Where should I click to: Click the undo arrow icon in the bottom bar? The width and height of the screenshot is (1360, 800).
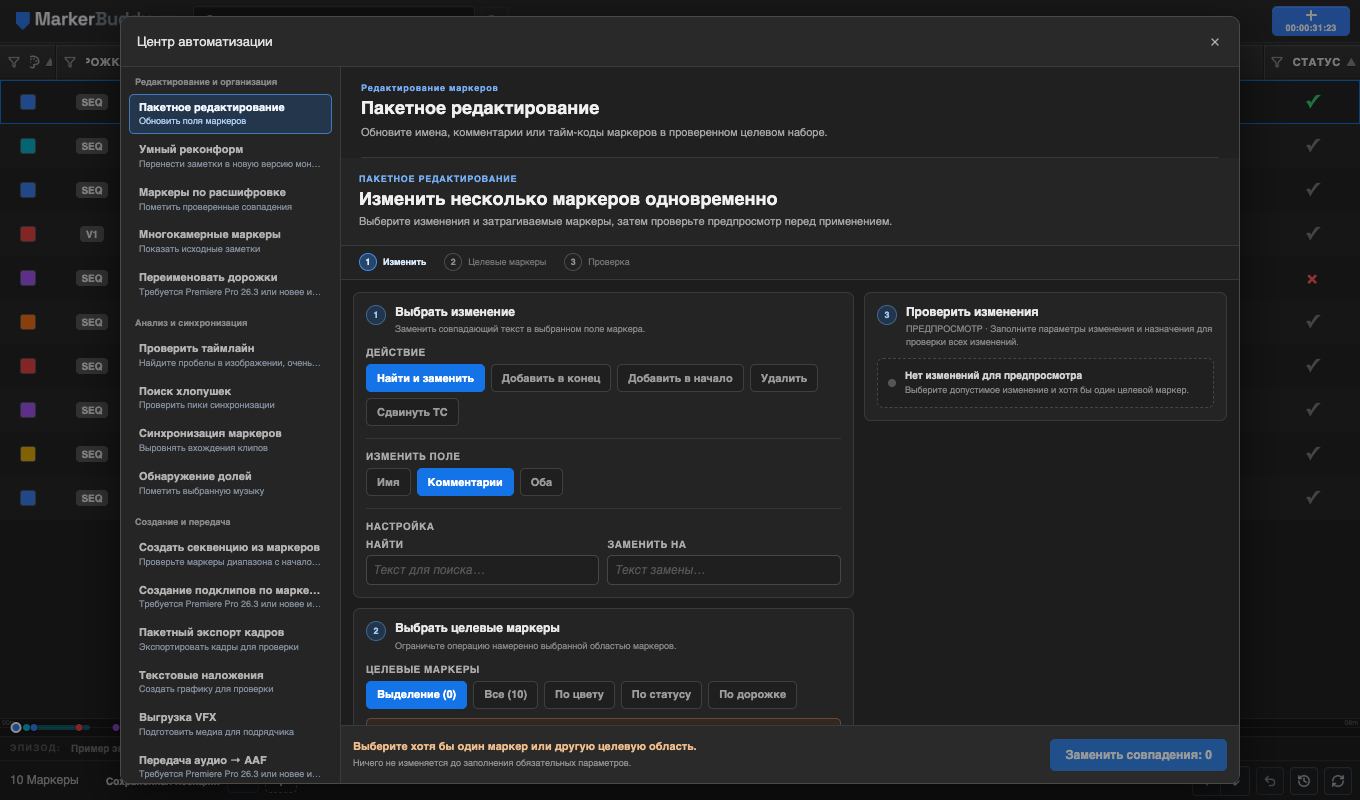point(1271,781)
